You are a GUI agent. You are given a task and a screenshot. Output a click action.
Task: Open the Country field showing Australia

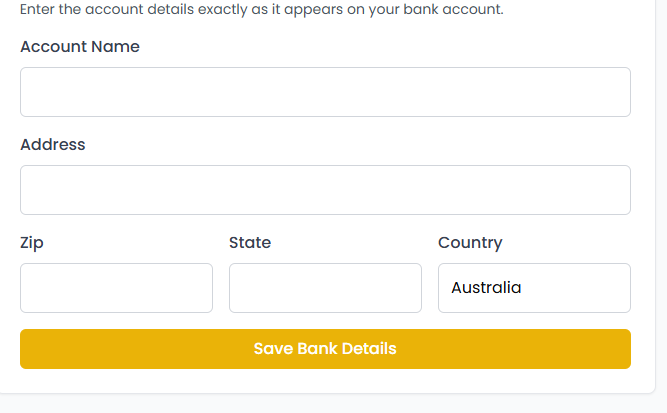coord(534,288)
